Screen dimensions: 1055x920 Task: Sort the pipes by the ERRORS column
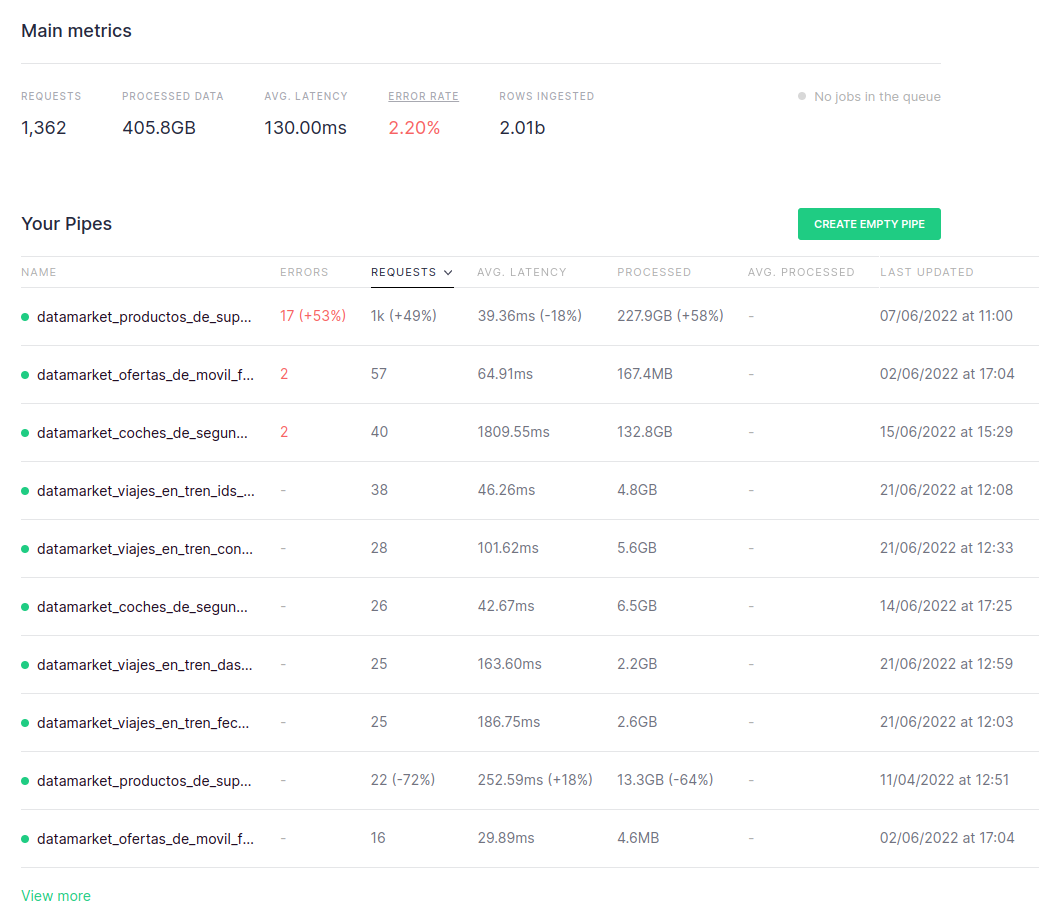[x=304, y=272]
